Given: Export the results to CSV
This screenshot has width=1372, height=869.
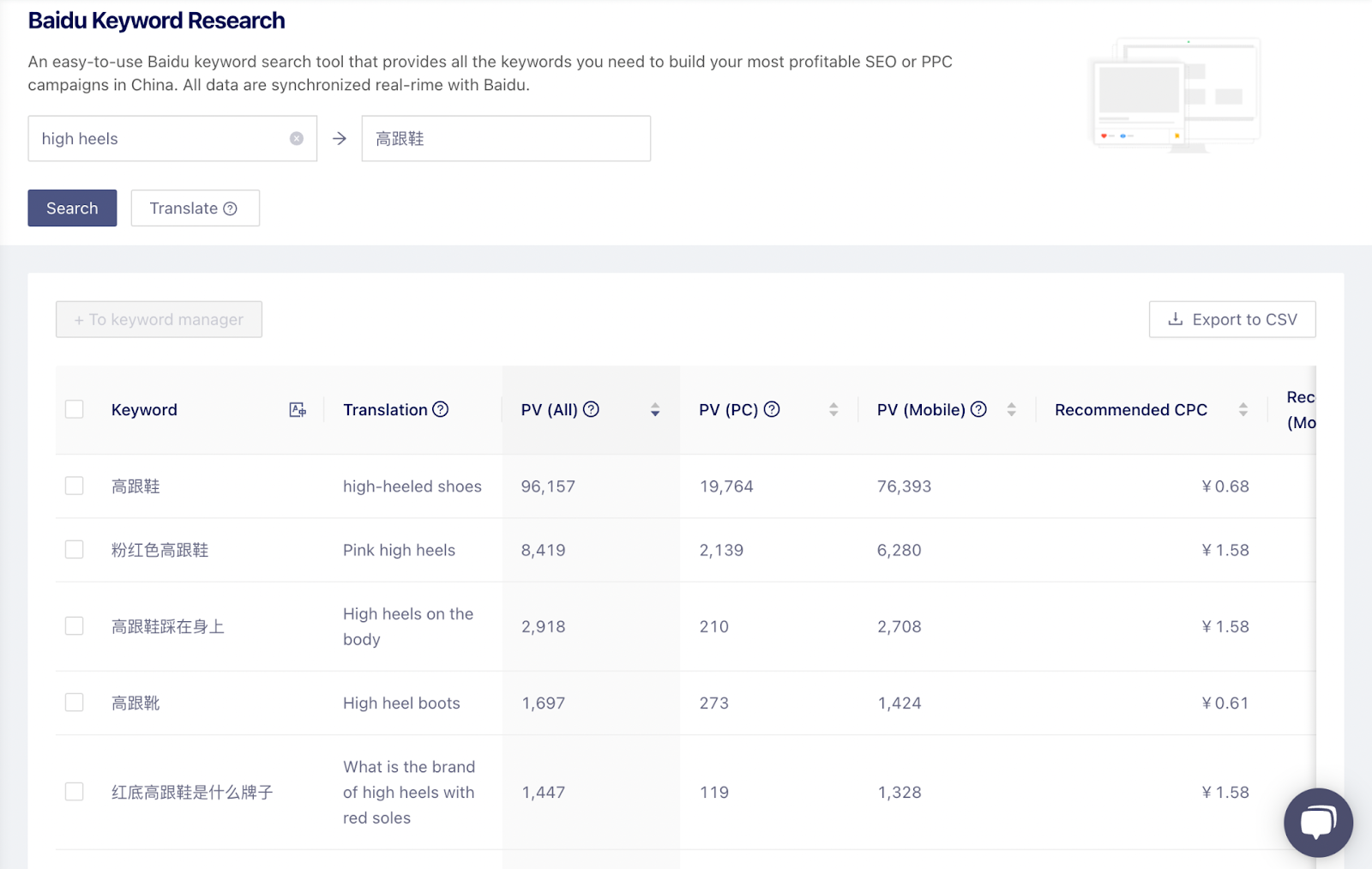Looking at the screenshot, I should pyautogui.click(x=1232, y=319).
